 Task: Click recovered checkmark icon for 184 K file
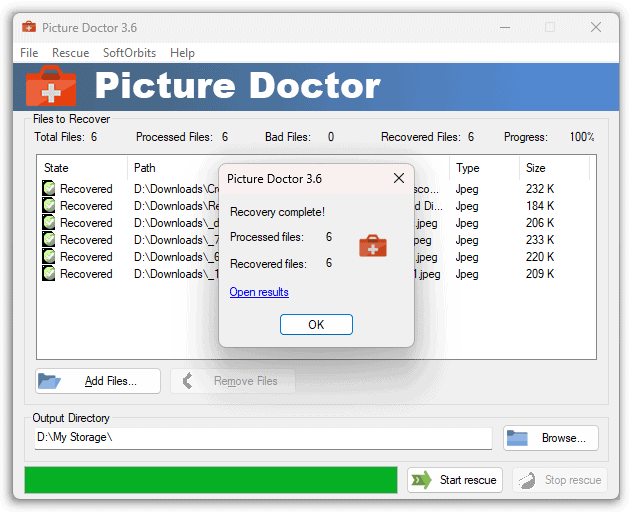(49, 205)
